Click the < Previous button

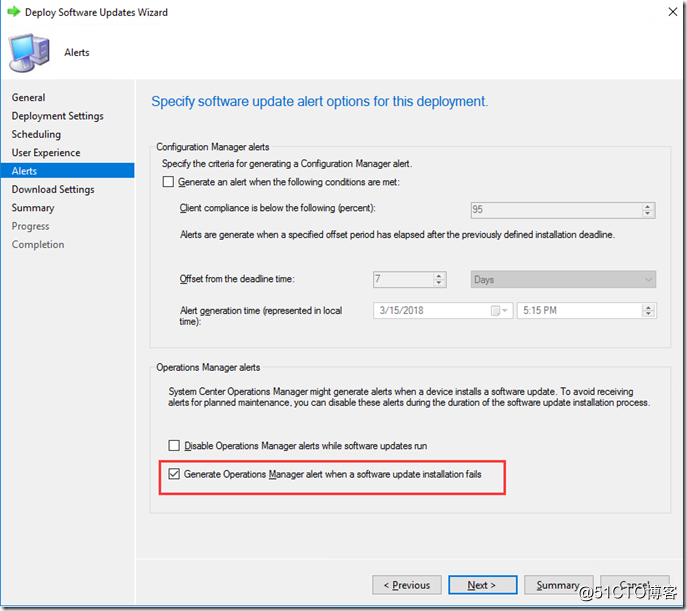point(407,585)
